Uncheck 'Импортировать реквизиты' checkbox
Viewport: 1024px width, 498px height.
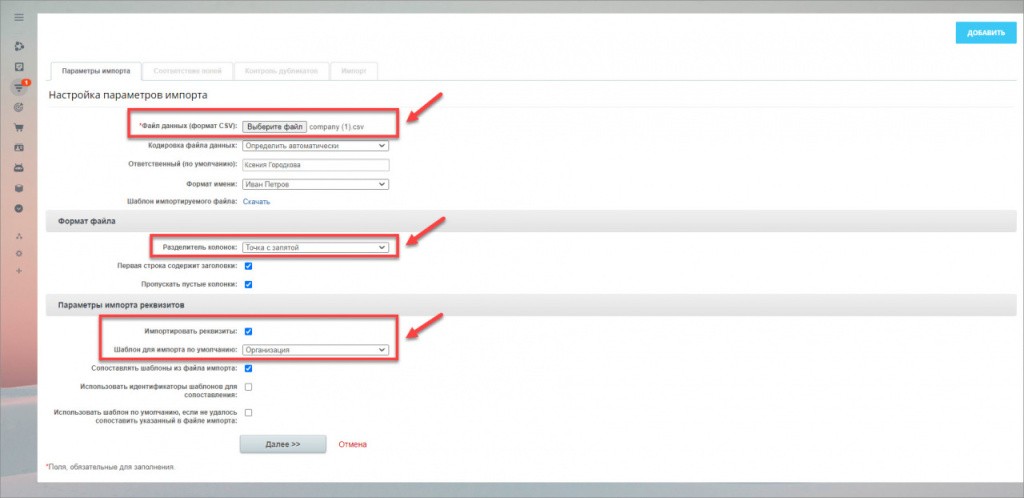(248, 331)
